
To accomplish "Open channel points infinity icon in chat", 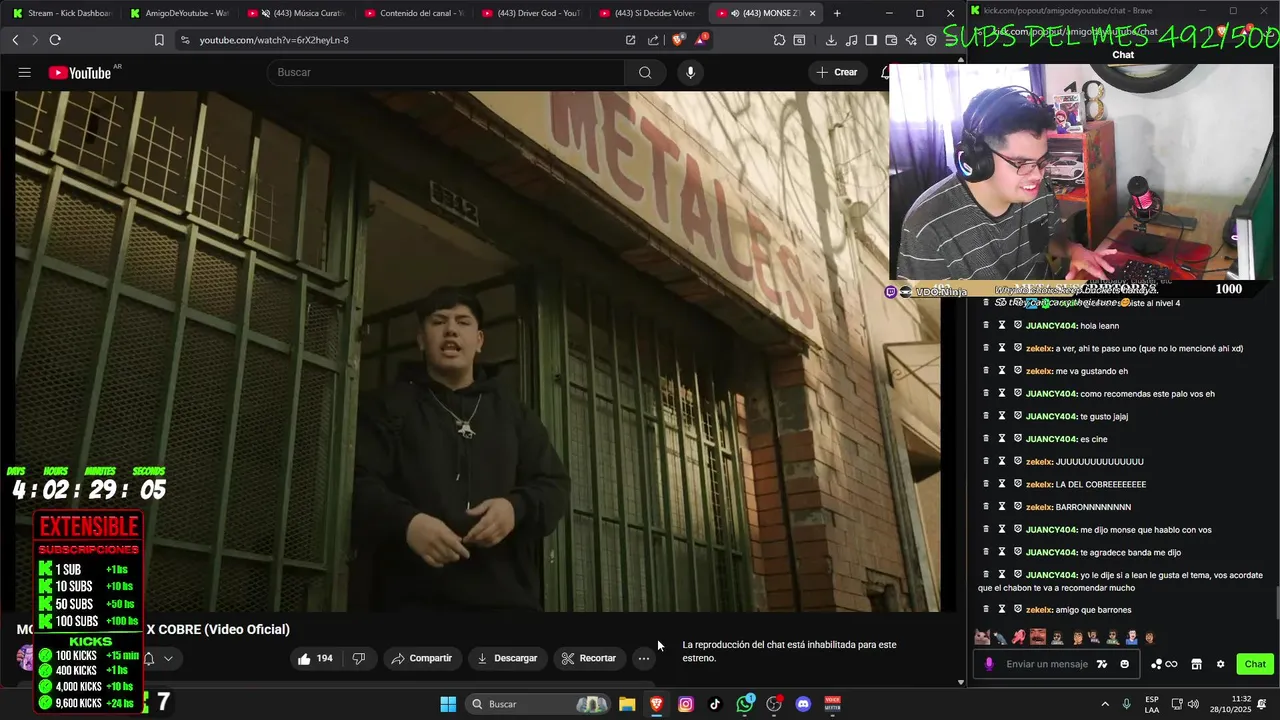I will (1164, 664).
